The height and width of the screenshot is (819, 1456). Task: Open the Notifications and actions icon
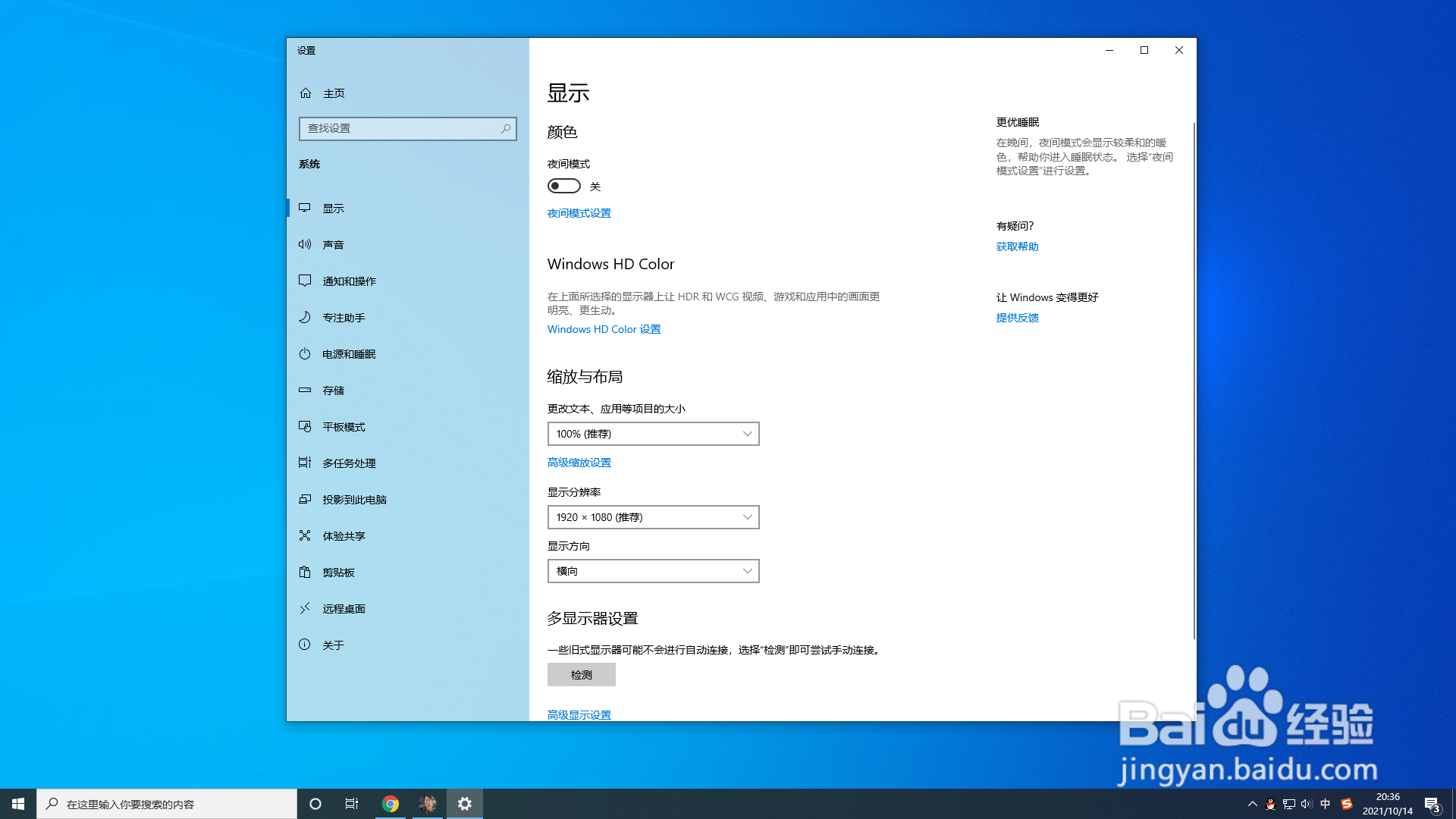(305, 281)
